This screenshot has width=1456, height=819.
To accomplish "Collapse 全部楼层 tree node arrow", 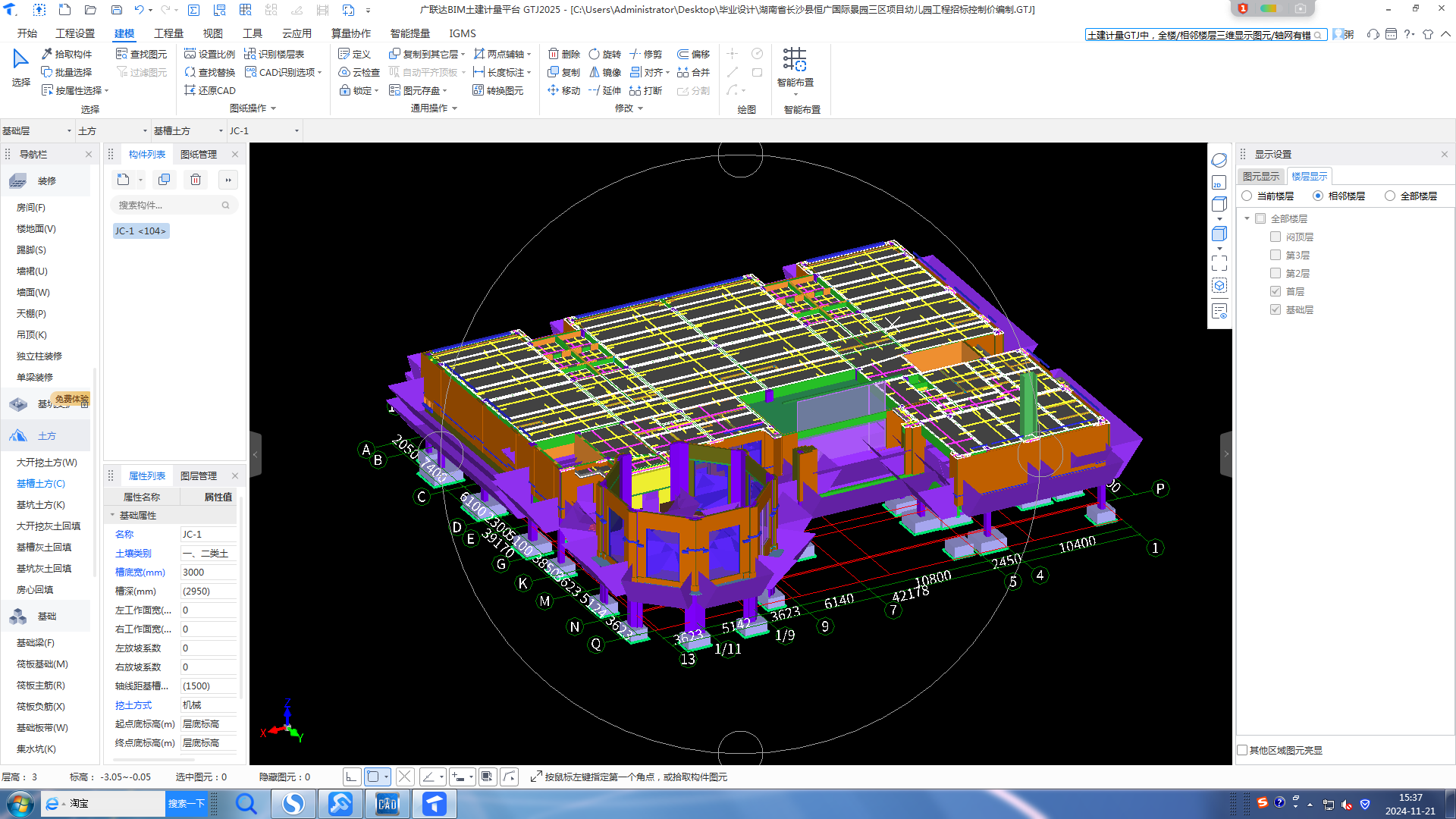I will click(1247, 218).
